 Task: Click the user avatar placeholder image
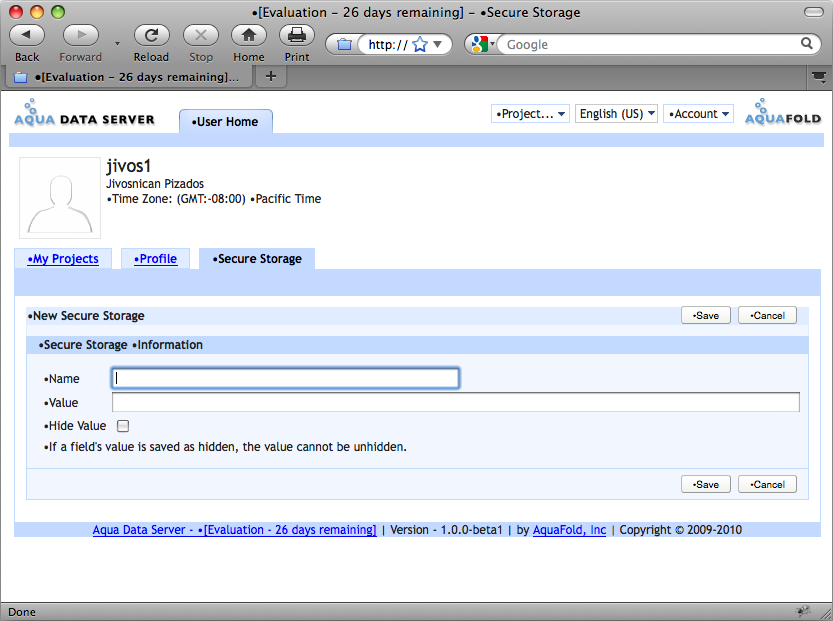[60, 198]
